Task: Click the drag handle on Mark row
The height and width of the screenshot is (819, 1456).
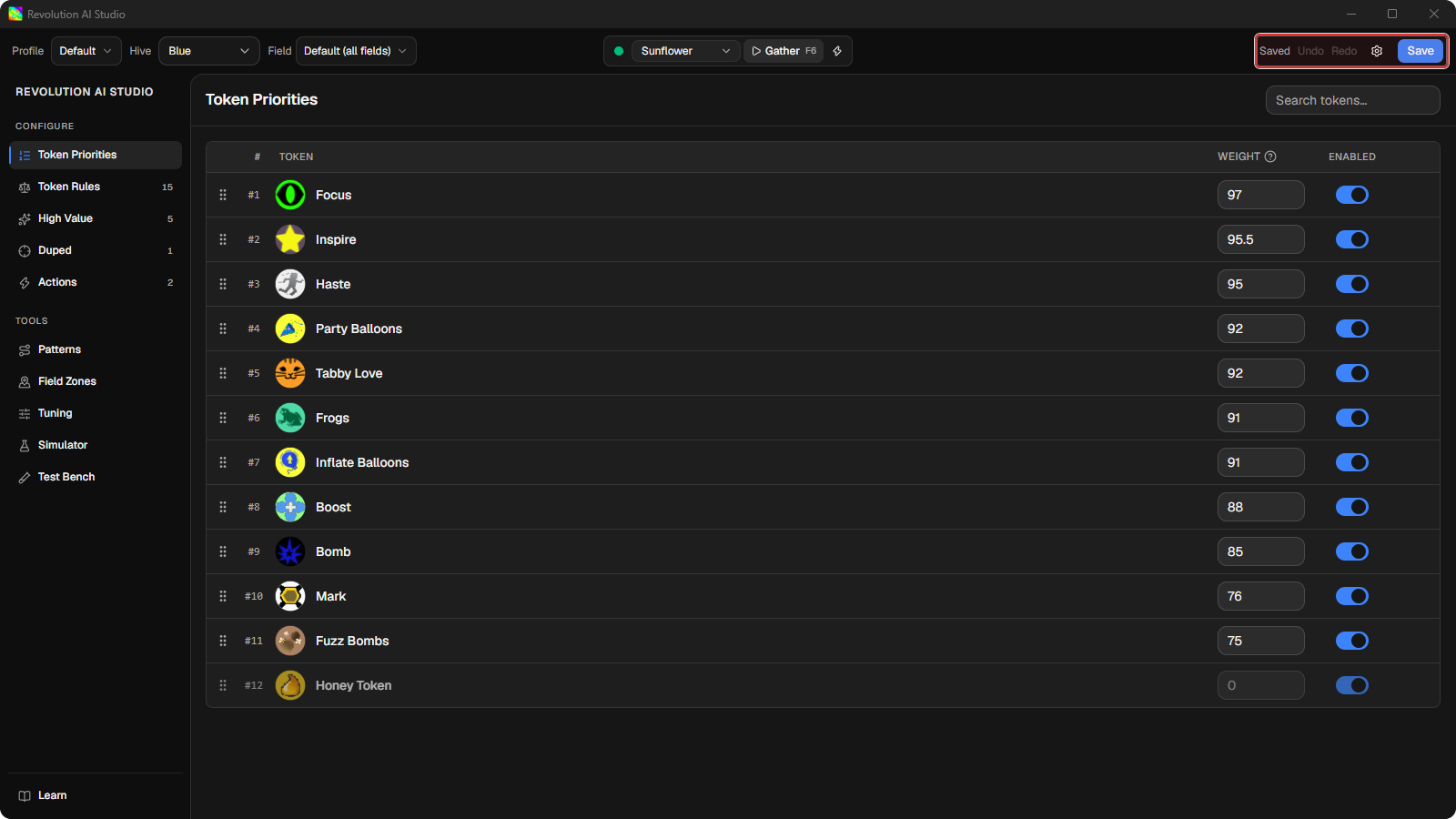Action: 223,596
